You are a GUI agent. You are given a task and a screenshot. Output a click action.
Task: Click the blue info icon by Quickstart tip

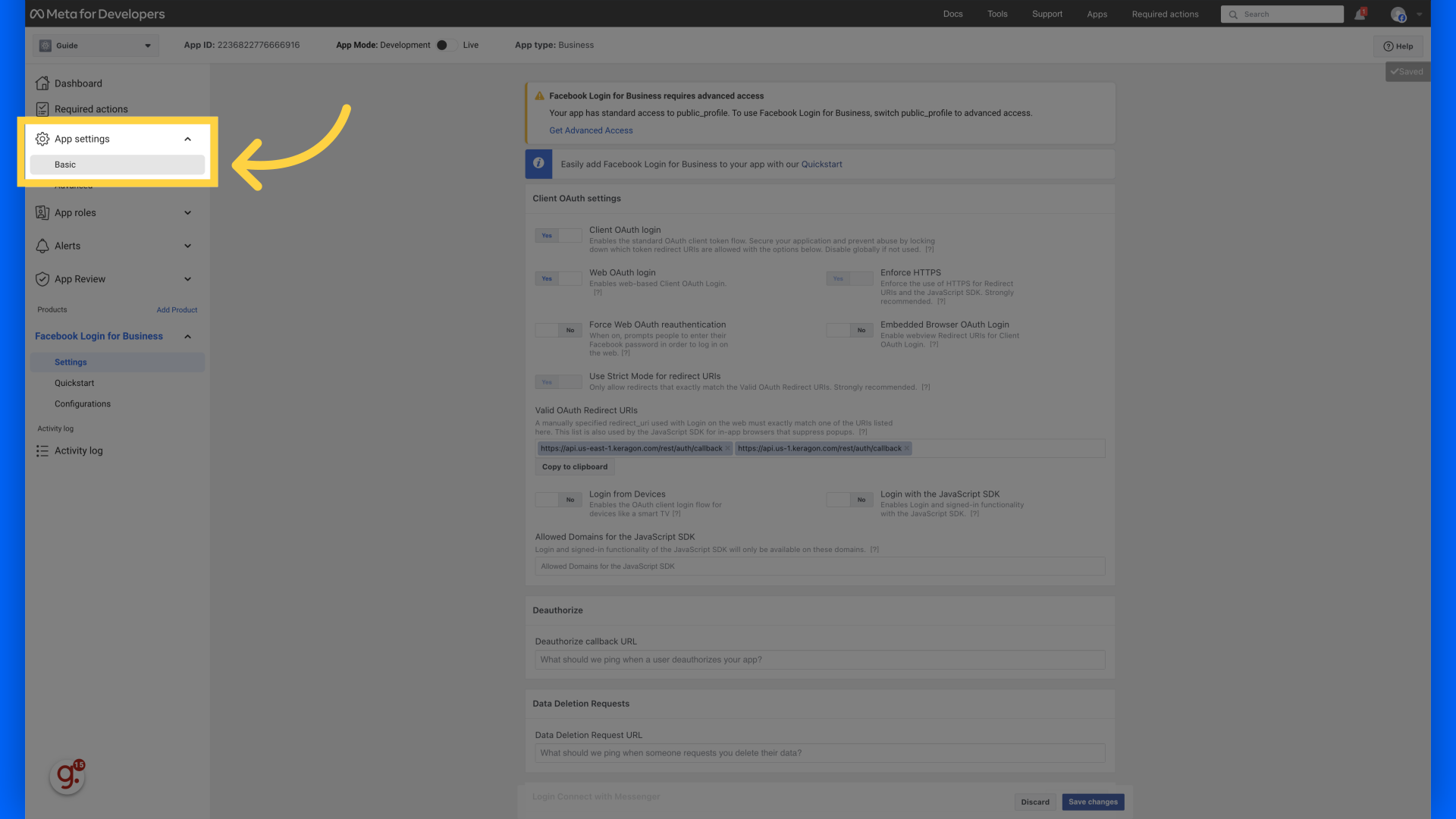538,163
